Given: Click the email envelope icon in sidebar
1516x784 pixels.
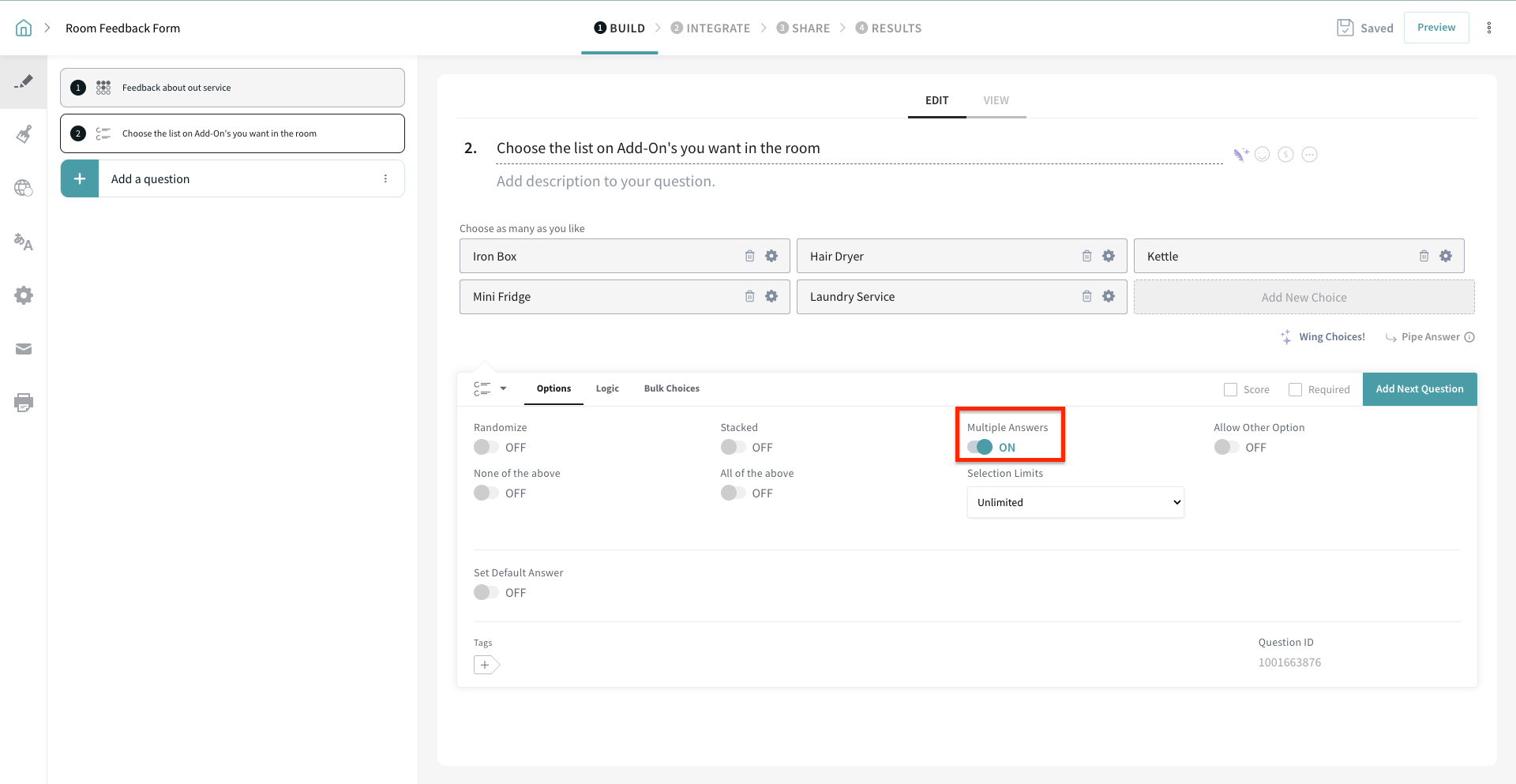Looking at the screenshot, I should (x=24, y=349).
